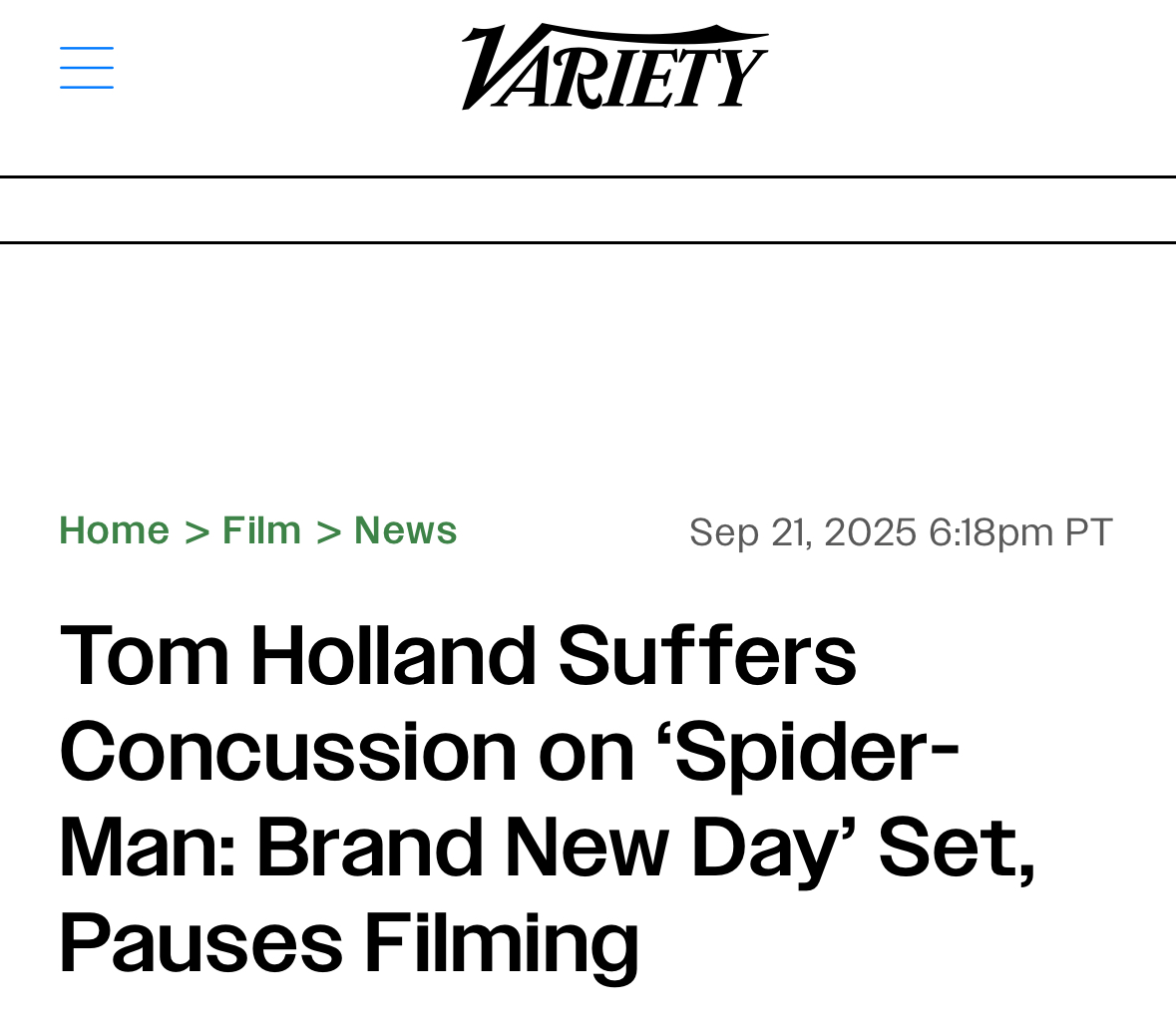The image size is (1176, 1022).
Task: Open the hamburger menu icon
Action: coord(87,68)
